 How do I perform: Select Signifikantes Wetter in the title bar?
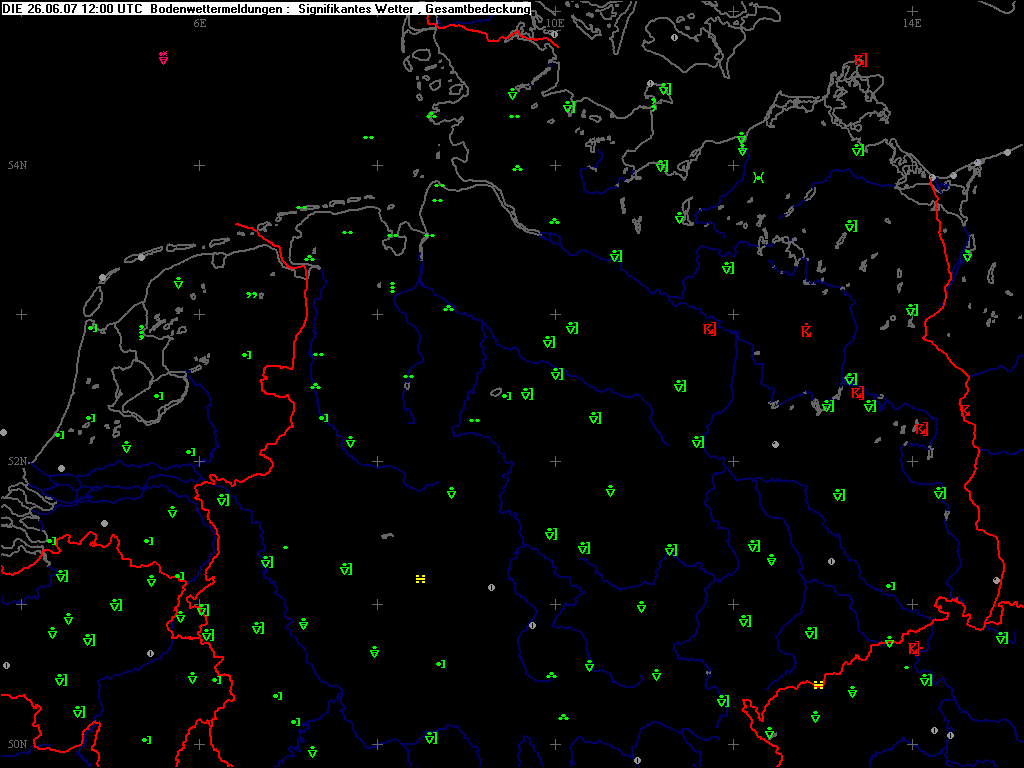point(358,8)
